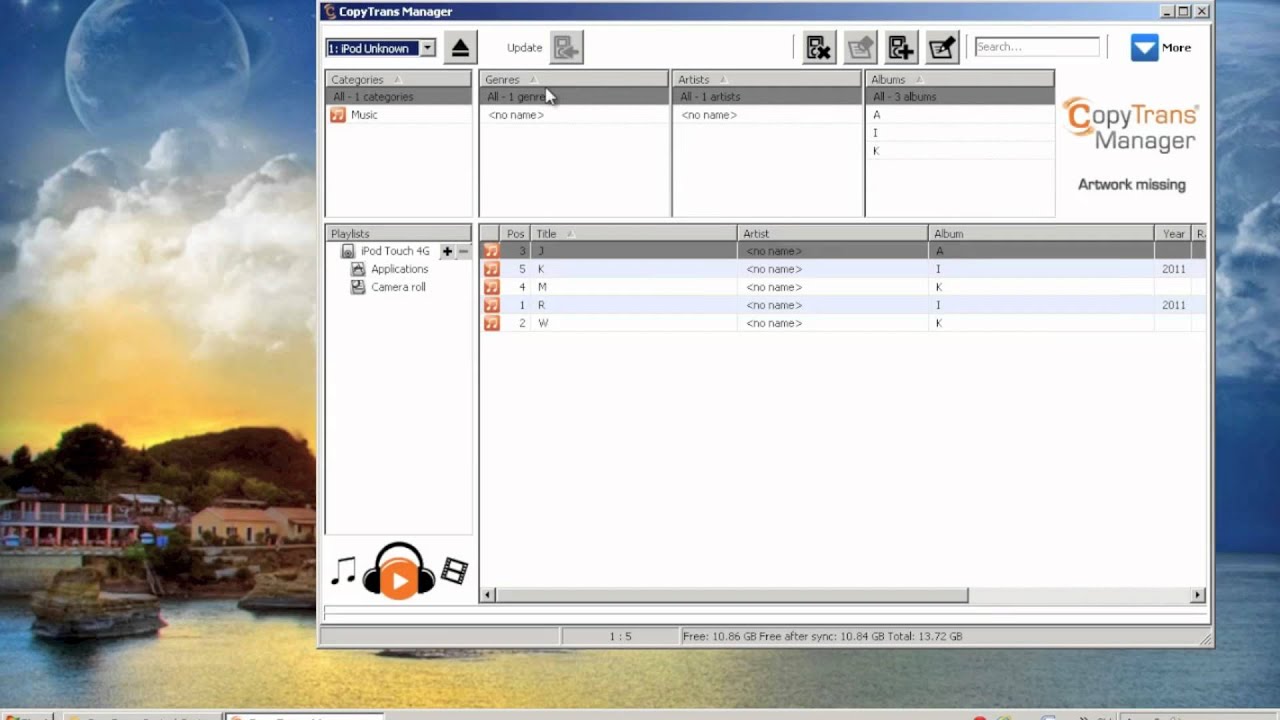Sort tracks by Artist column header
Image resolution: width=1280 pixels, height=720 pixels.
833,233
